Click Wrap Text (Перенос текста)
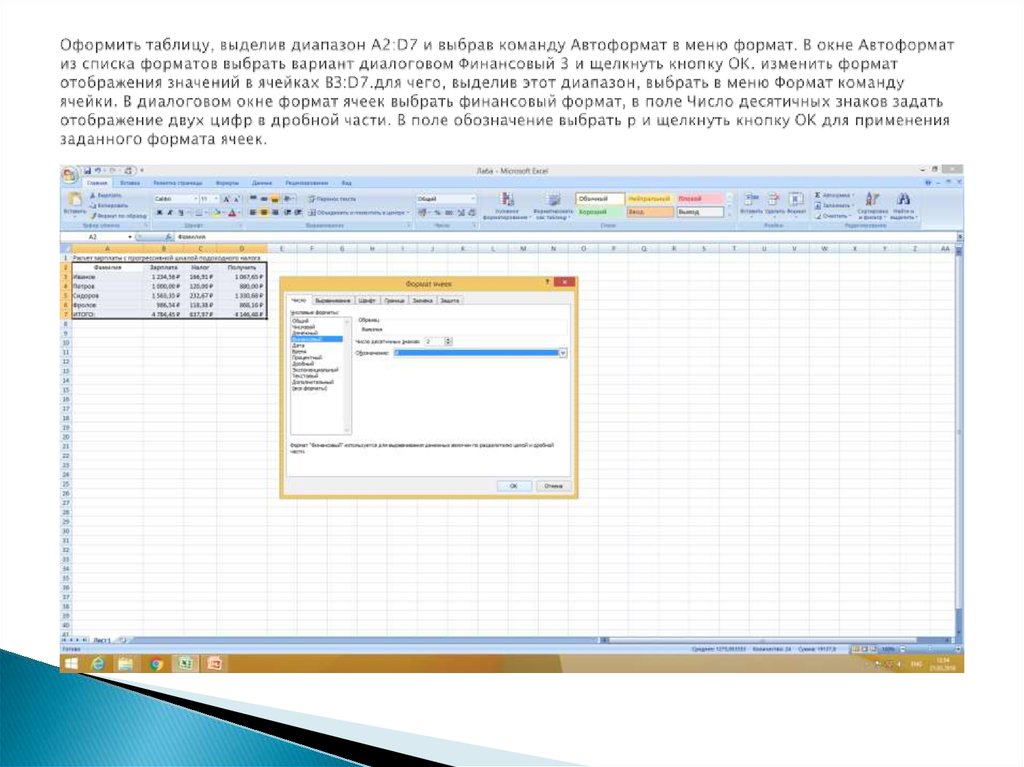Image resolution: width=1024 pixels, height=767 pixels. 332,199
